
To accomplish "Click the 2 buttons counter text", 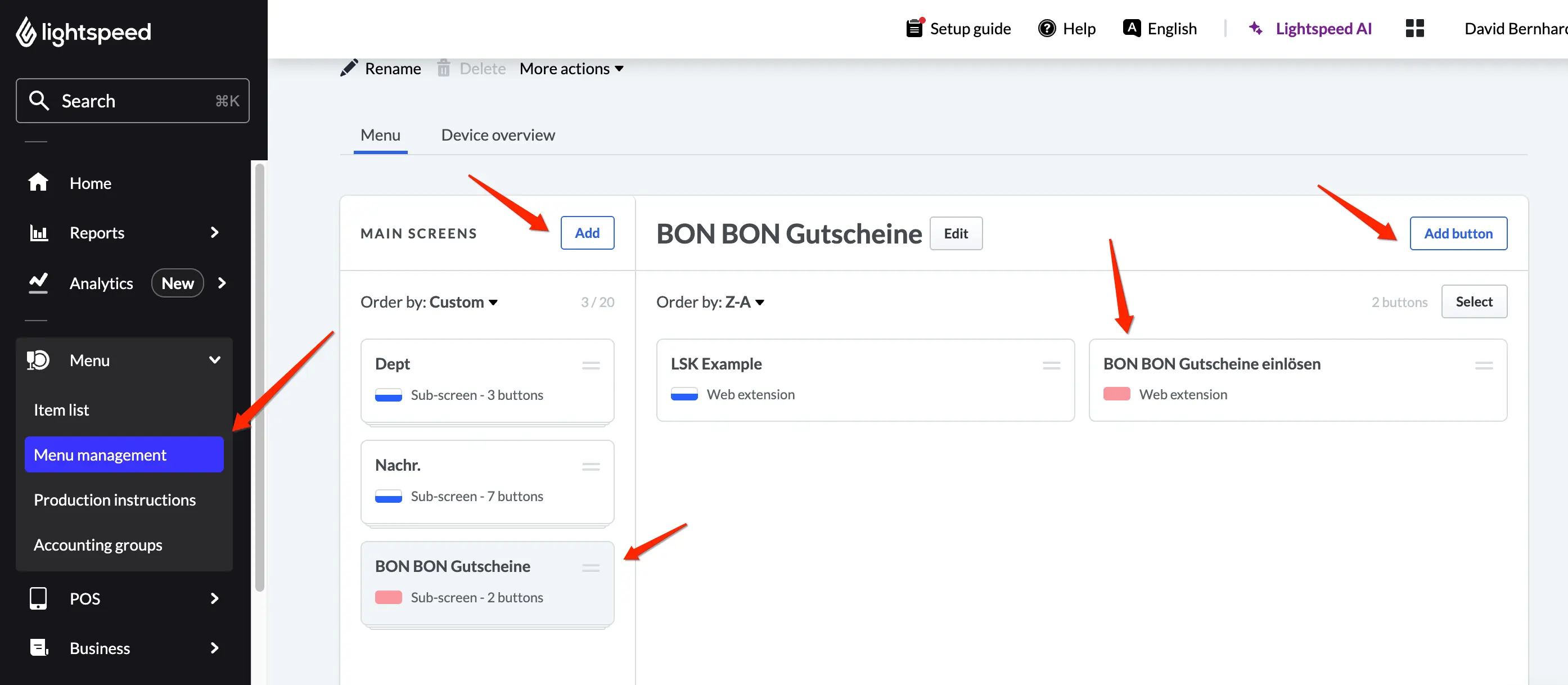I will coord(1399,302).
